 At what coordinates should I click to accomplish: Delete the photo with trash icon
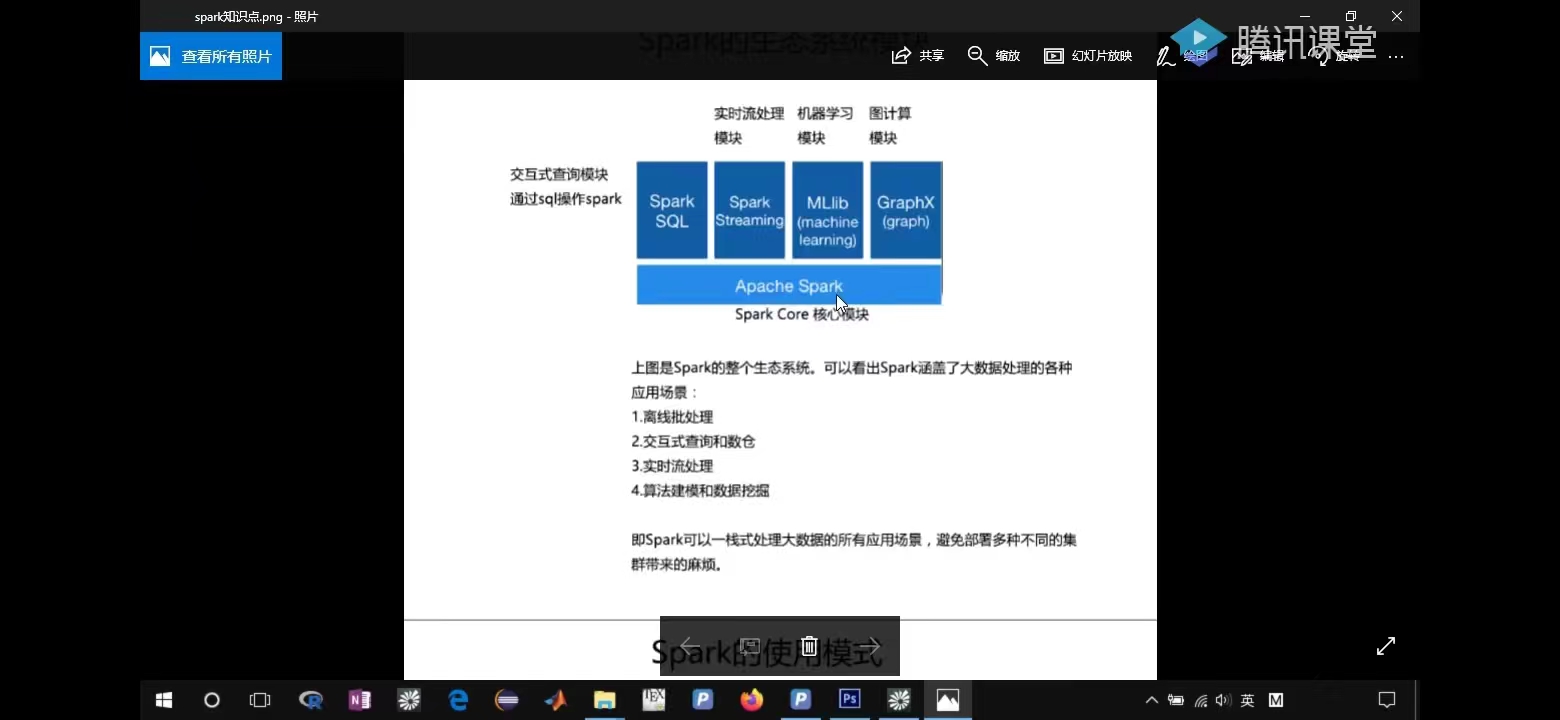pos(810,646)
